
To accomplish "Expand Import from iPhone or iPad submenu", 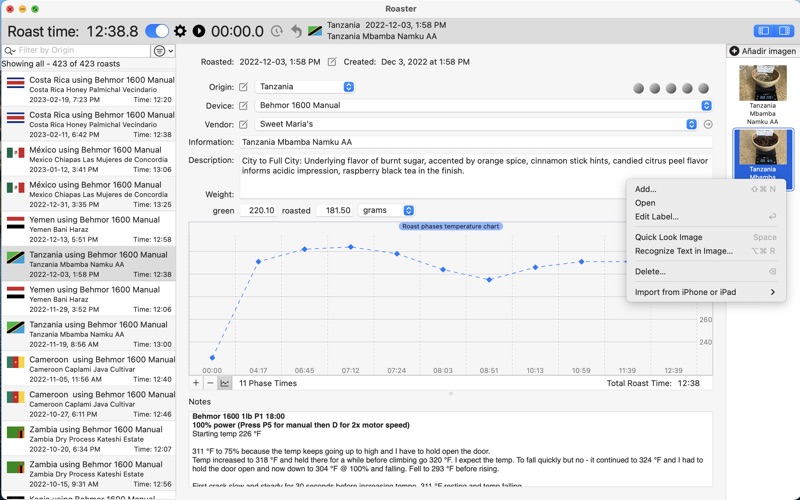I will click(x=706, y=292).
